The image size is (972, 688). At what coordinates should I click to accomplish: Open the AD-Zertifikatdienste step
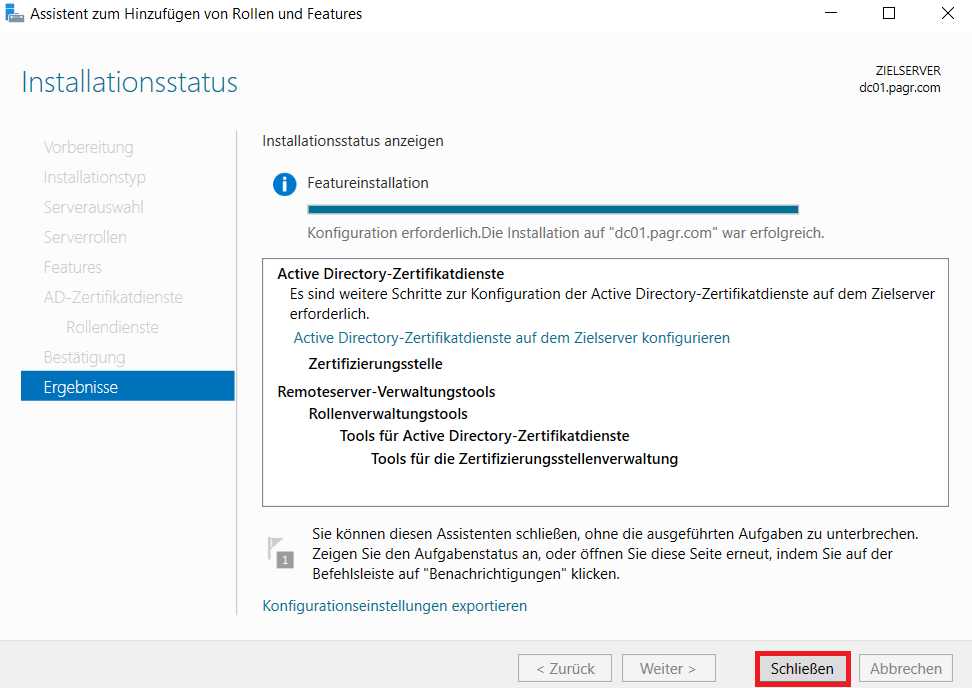(113, 297)
